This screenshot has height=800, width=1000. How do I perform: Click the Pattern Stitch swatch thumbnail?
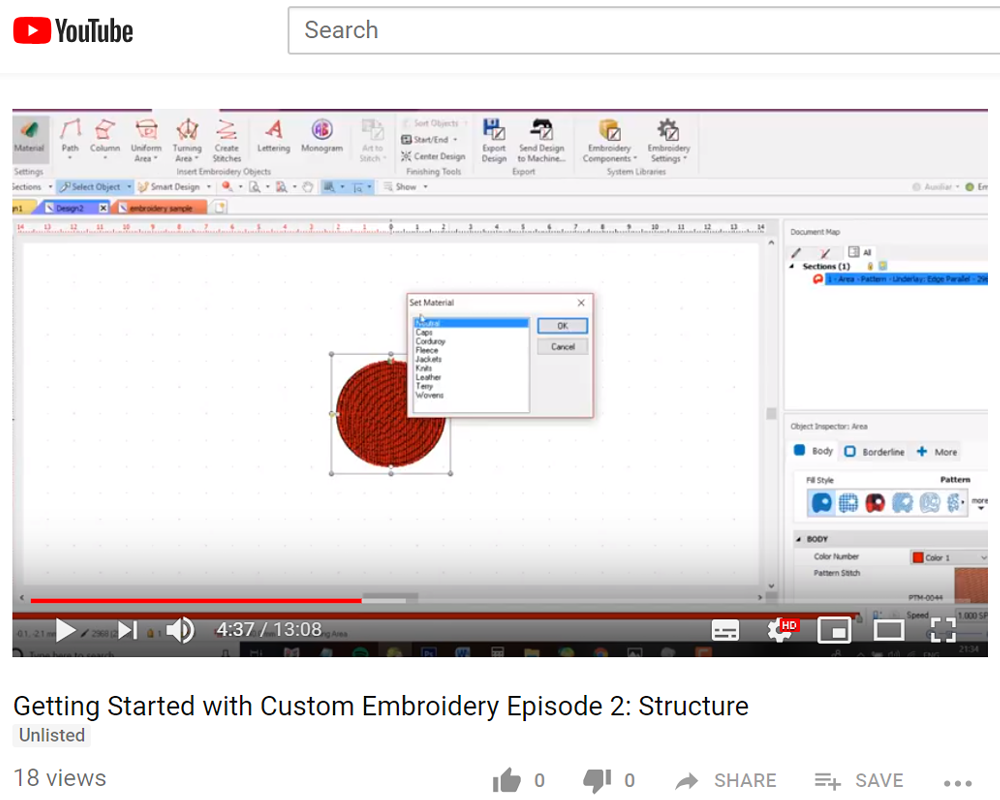point(971,584)
